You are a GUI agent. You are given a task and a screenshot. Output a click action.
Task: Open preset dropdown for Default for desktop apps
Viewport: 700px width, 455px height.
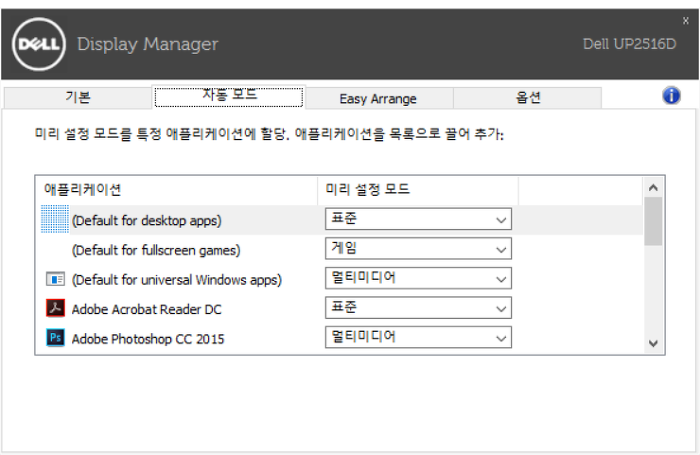click(x=418, y=219)
